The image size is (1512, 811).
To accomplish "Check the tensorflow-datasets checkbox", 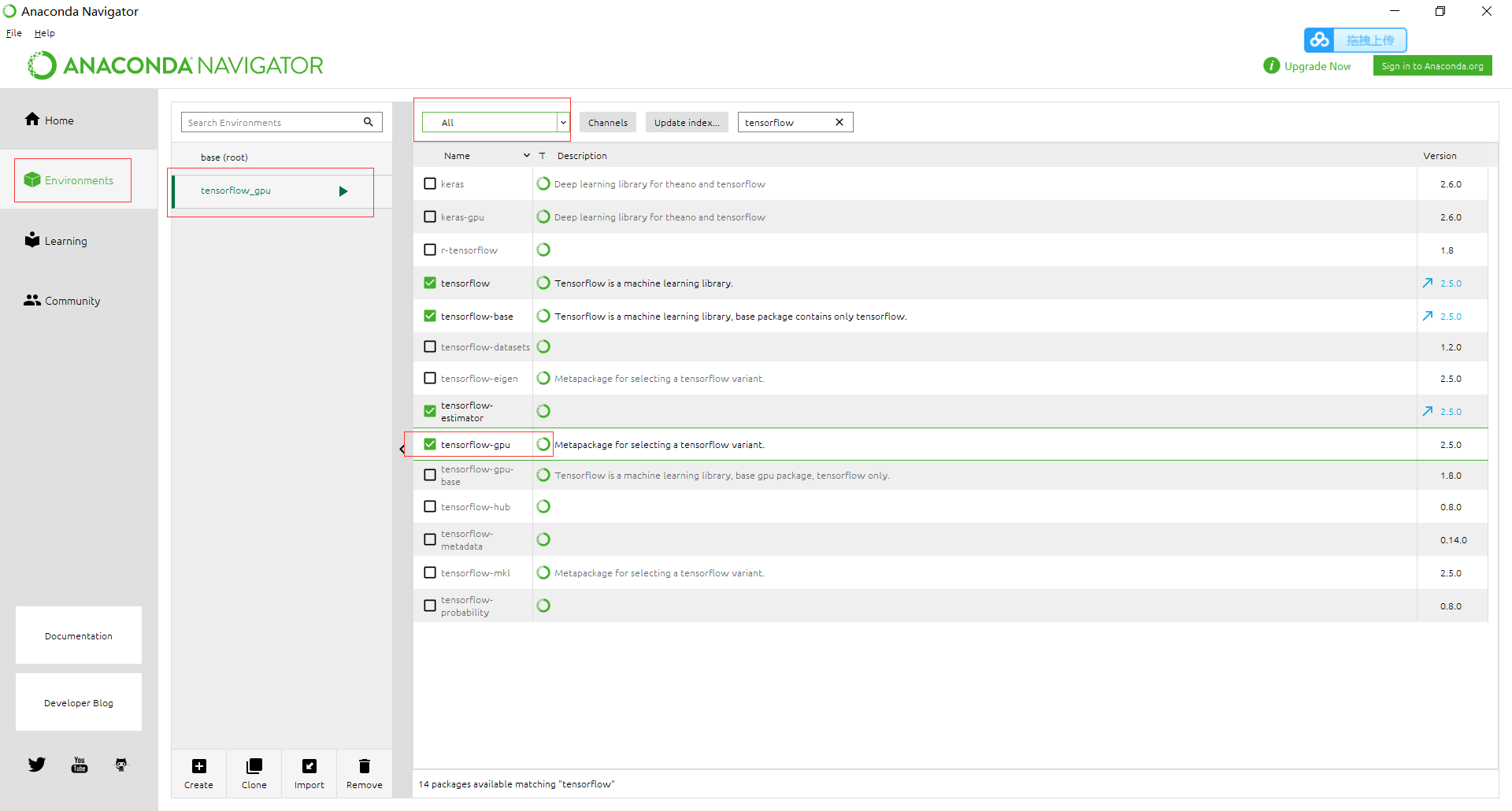I will 430,346.
